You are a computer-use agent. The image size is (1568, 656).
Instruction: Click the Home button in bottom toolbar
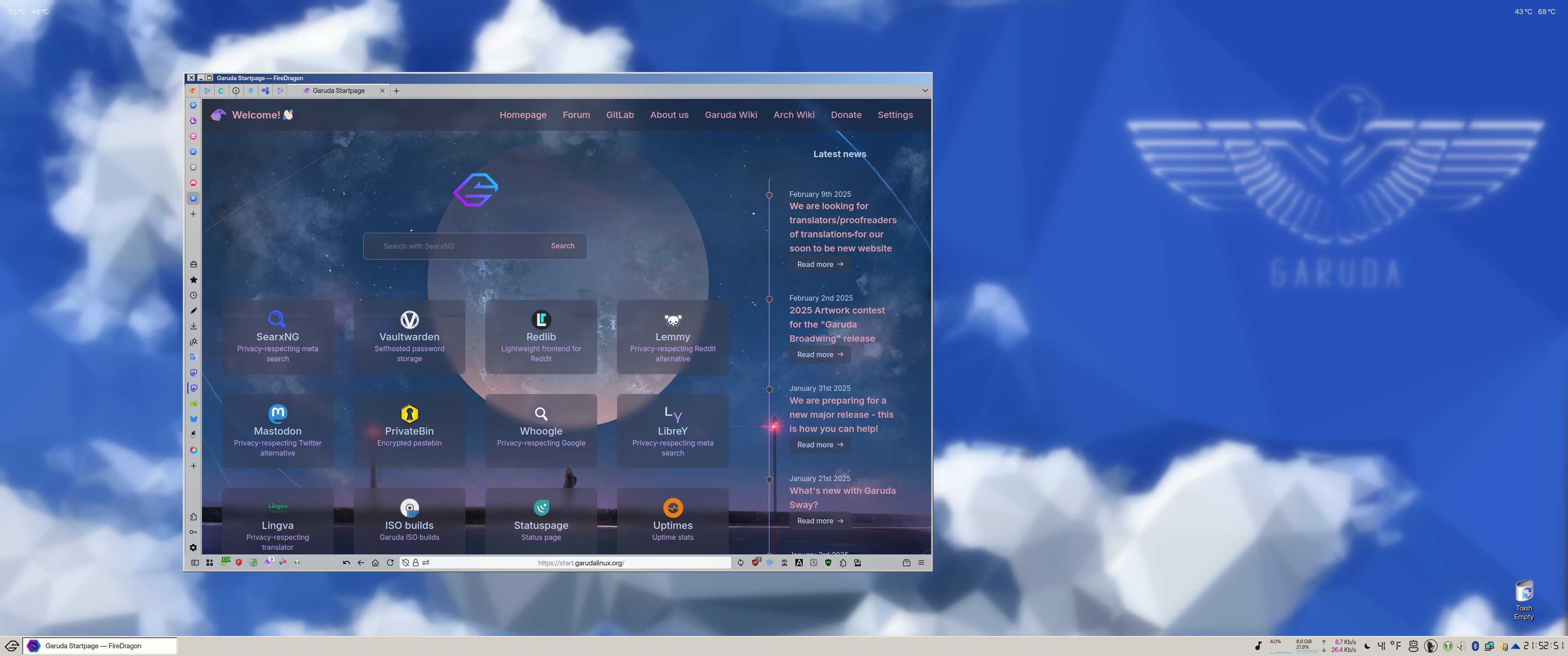[376, 563]
